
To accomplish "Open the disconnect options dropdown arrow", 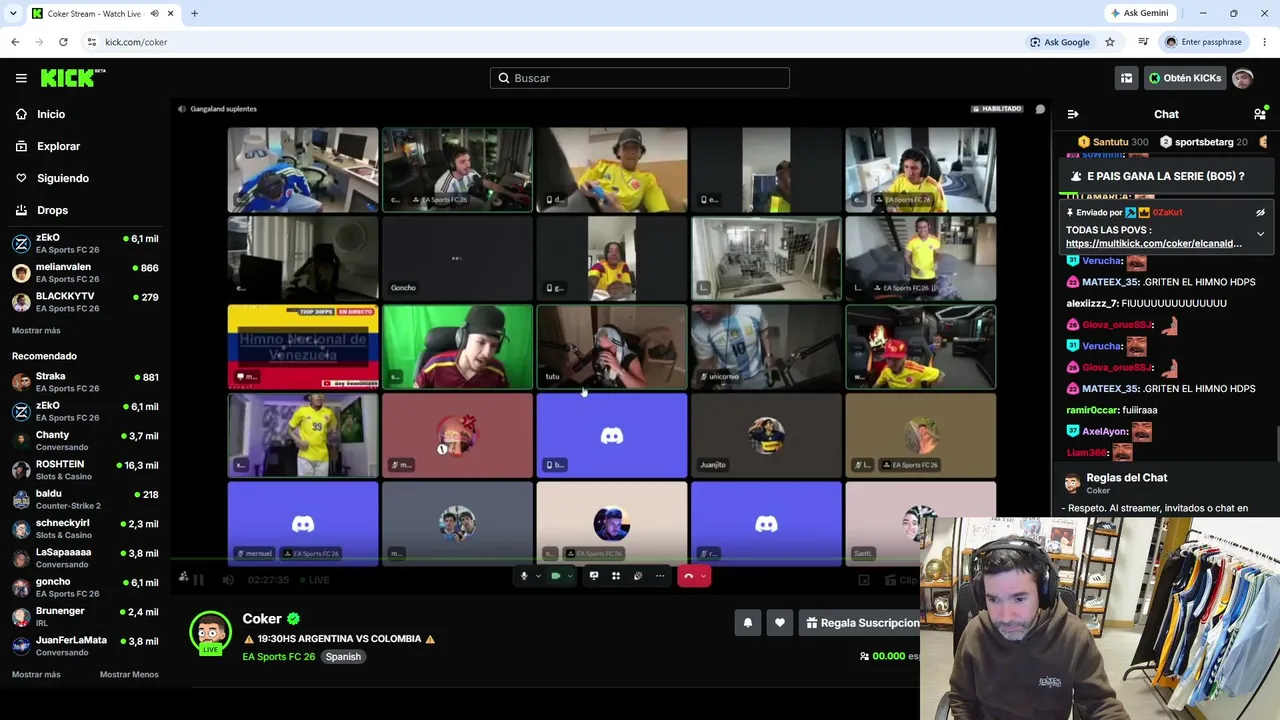I will click(x=704, y=576).
